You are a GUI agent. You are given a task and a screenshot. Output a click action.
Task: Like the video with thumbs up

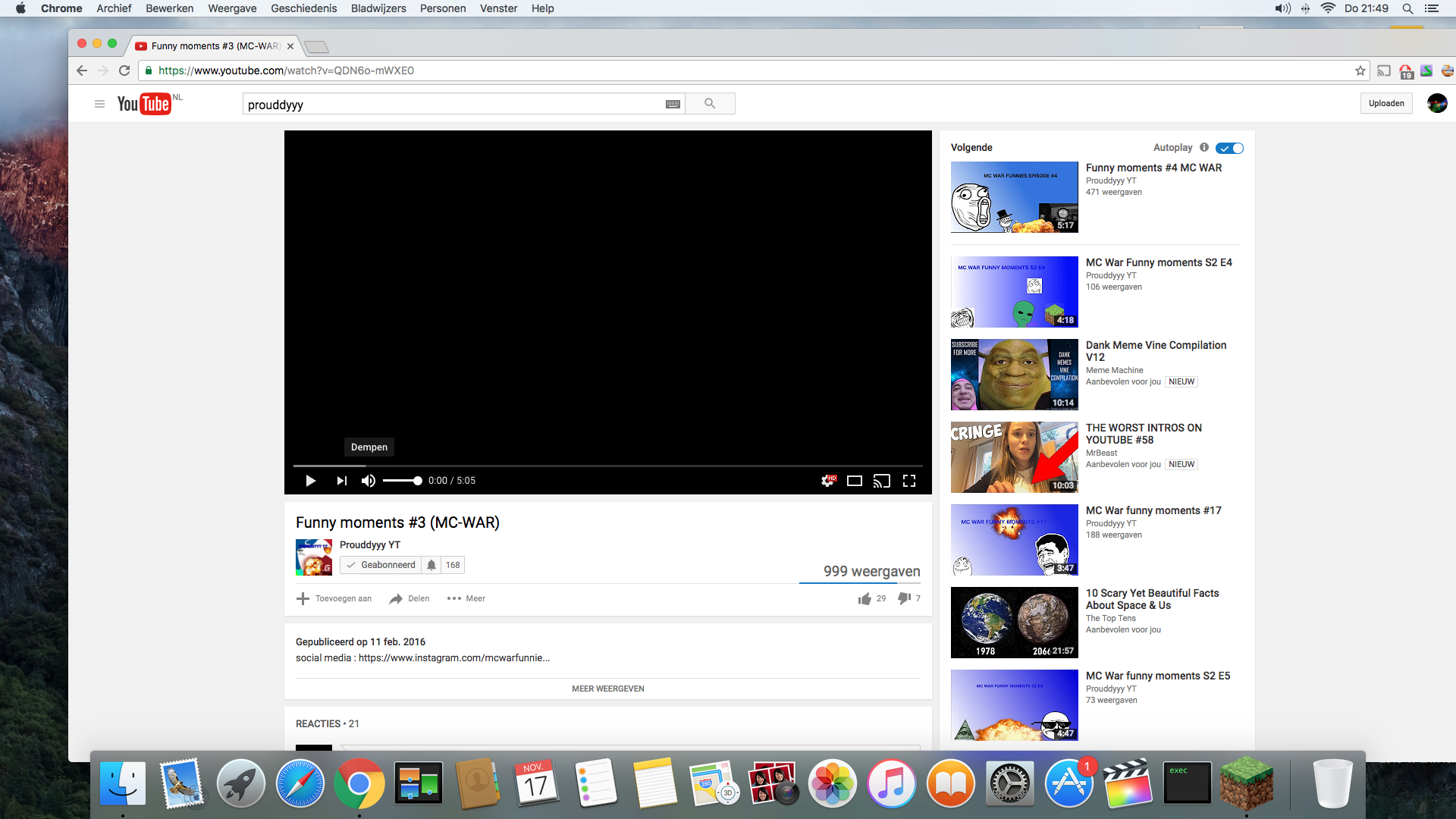pyautogui.click(x=864, y=598)
